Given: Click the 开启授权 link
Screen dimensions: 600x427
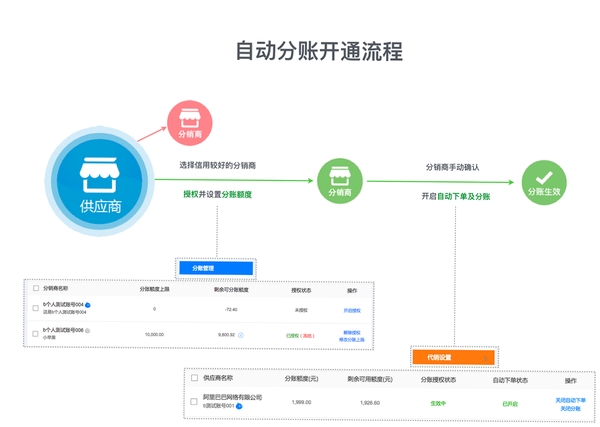Looking at the screenshot, I should tap(352, 310).
